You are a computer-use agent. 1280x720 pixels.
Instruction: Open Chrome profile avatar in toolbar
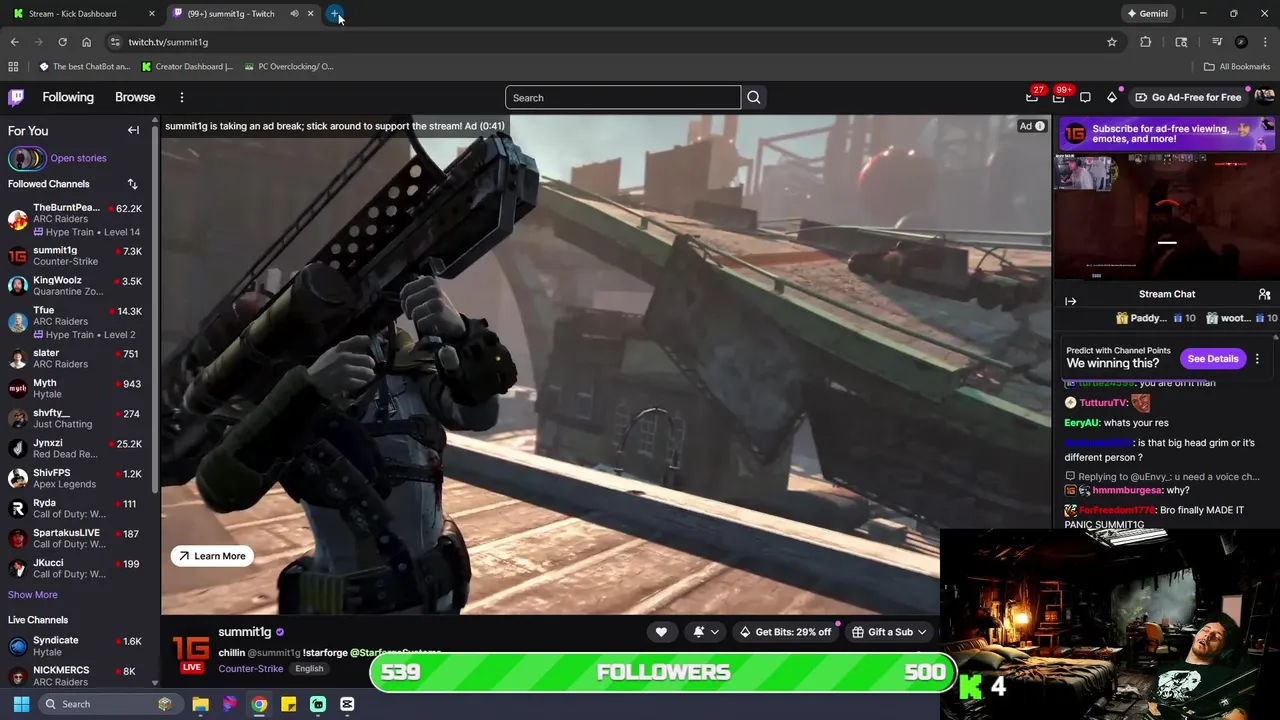pos(1241,42)
